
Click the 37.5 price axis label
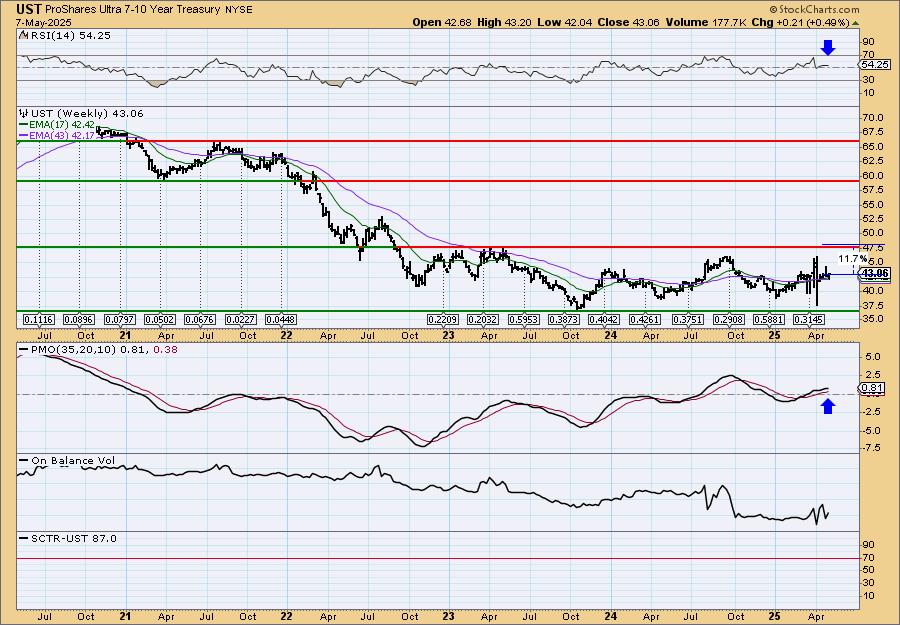(x=873, y=305)
